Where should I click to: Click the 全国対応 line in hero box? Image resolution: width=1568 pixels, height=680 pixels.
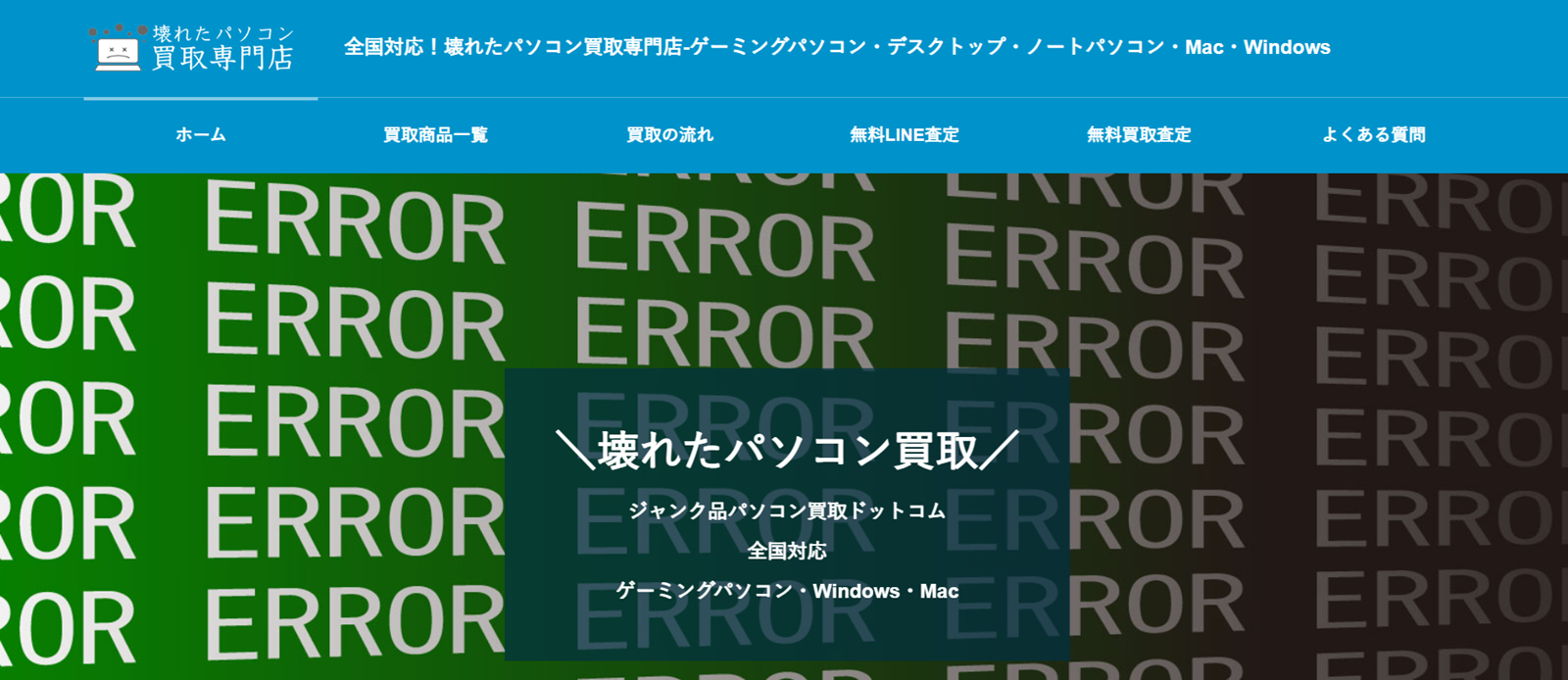[x=787, y=551]
